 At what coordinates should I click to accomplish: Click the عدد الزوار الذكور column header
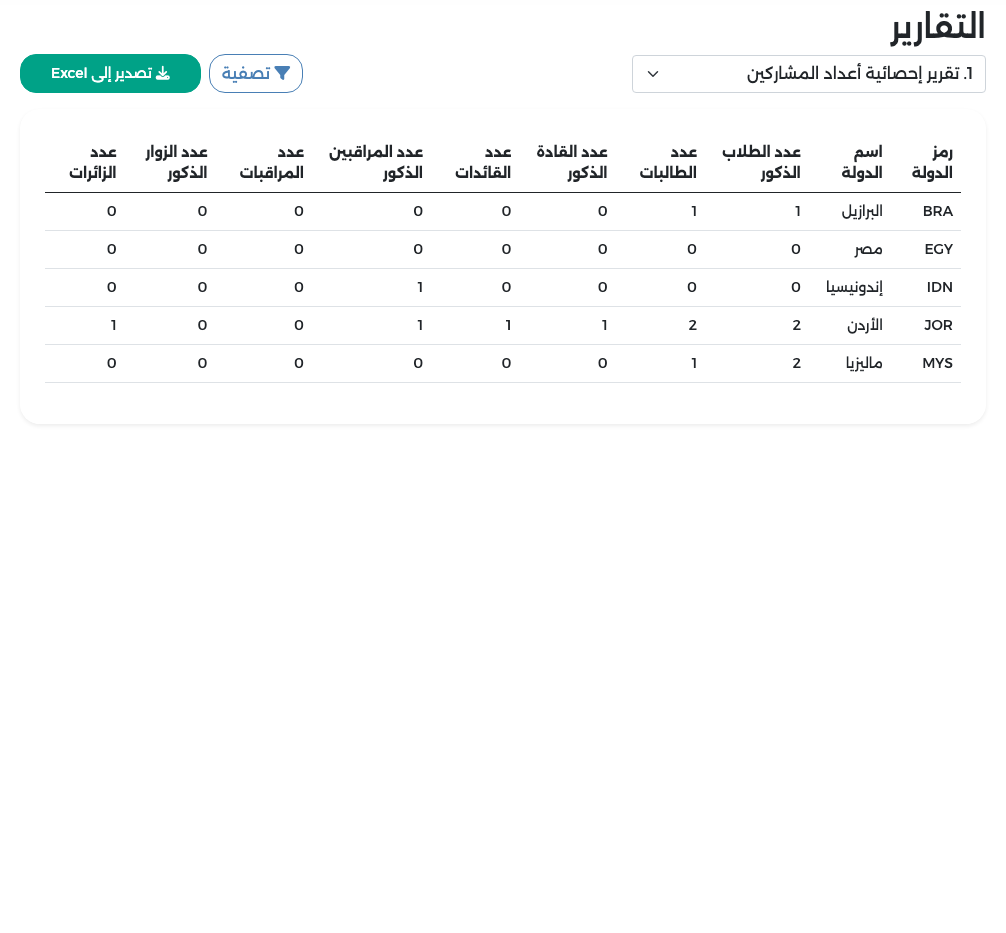click(x=176, y=162)
